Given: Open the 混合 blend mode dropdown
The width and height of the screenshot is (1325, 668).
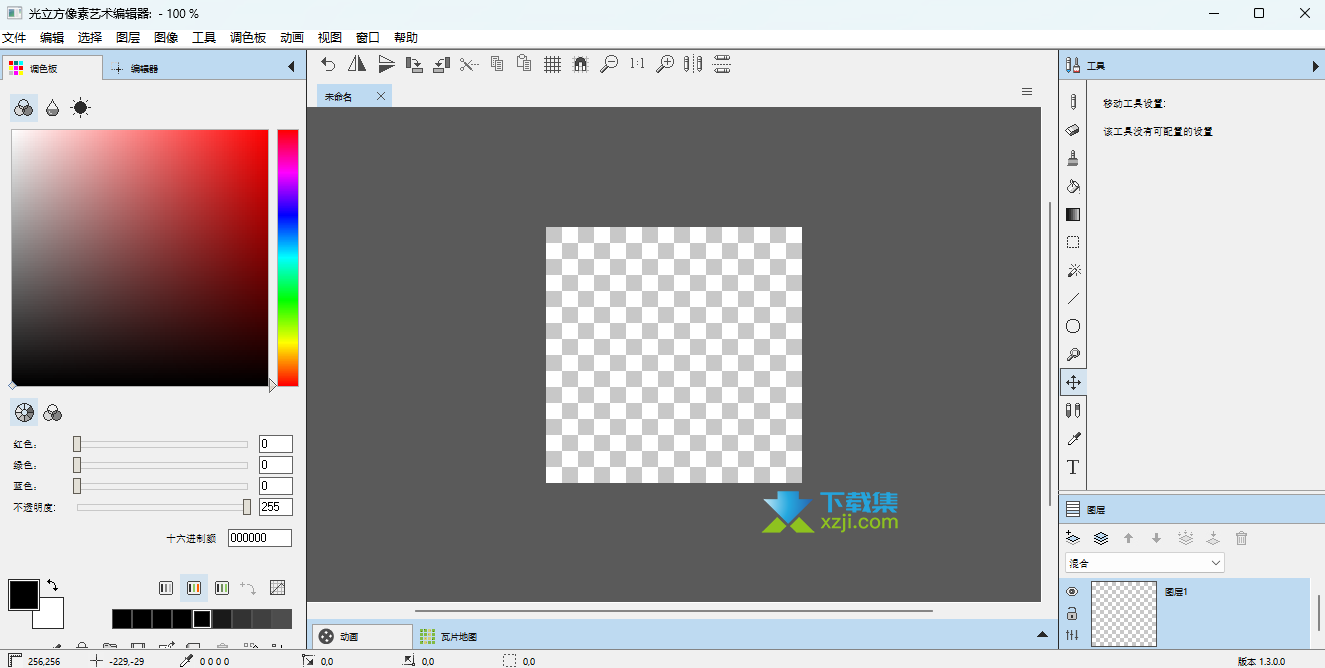Looking at the screenshot, I should 1144,563.
